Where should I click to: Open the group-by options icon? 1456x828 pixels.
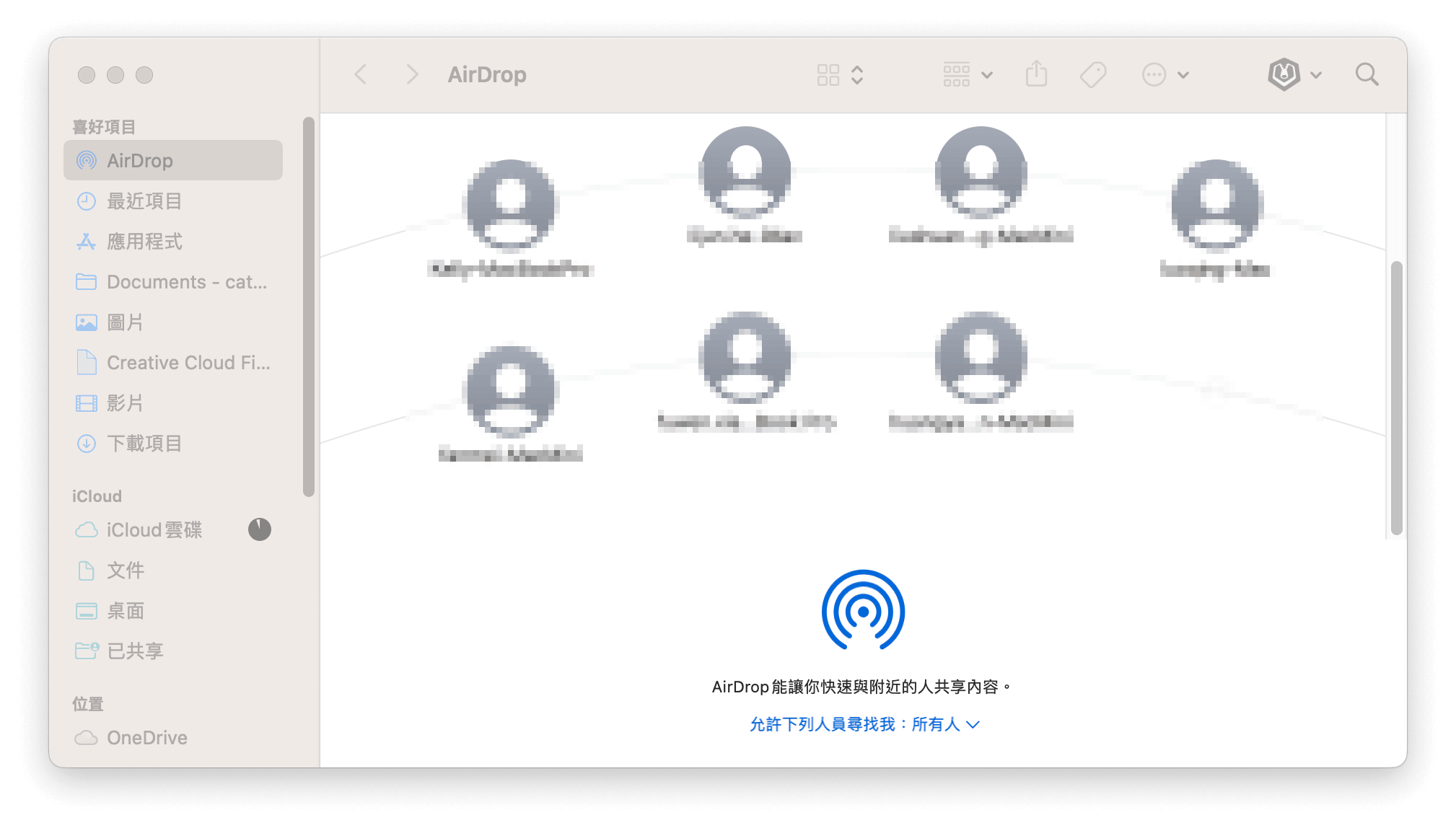coord(956,74)
